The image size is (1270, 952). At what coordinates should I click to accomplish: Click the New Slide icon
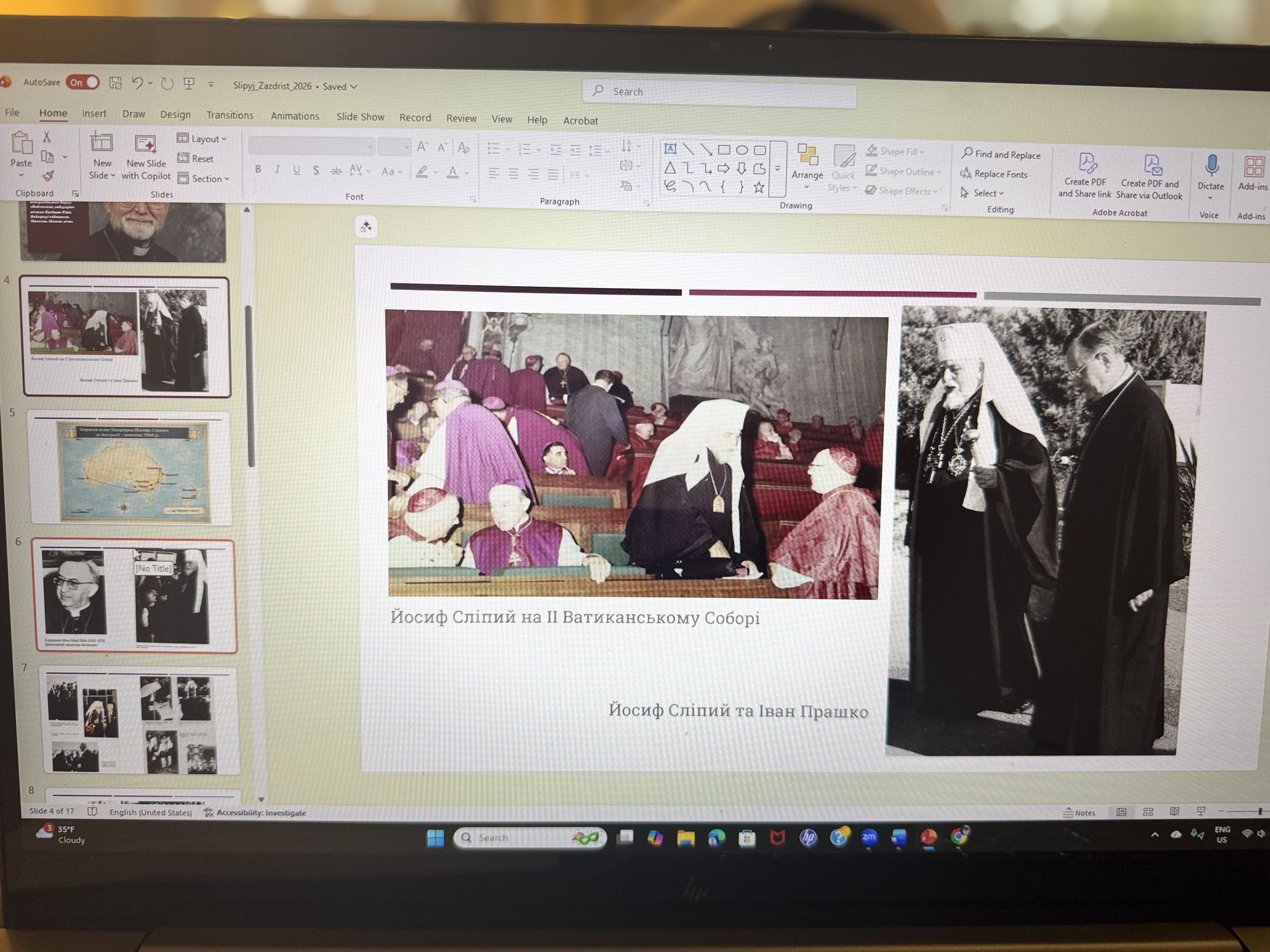[101, 143]
